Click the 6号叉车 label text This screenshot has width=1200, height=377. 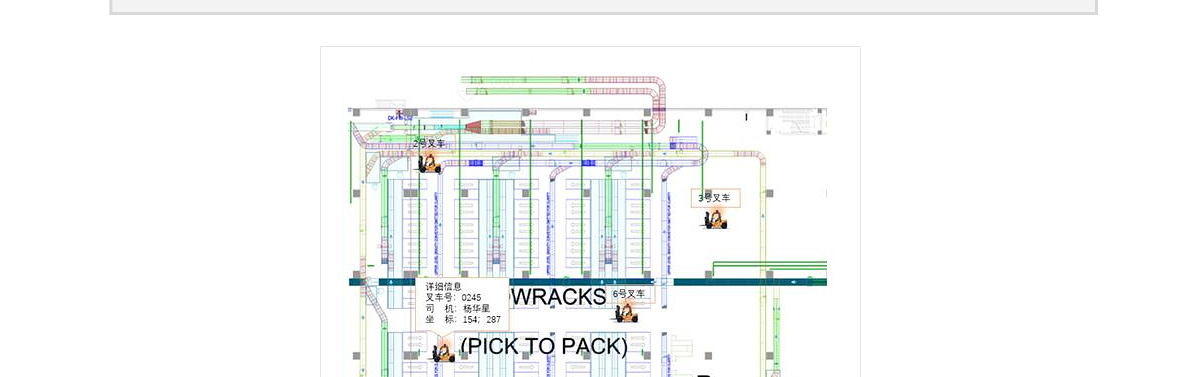630,294
